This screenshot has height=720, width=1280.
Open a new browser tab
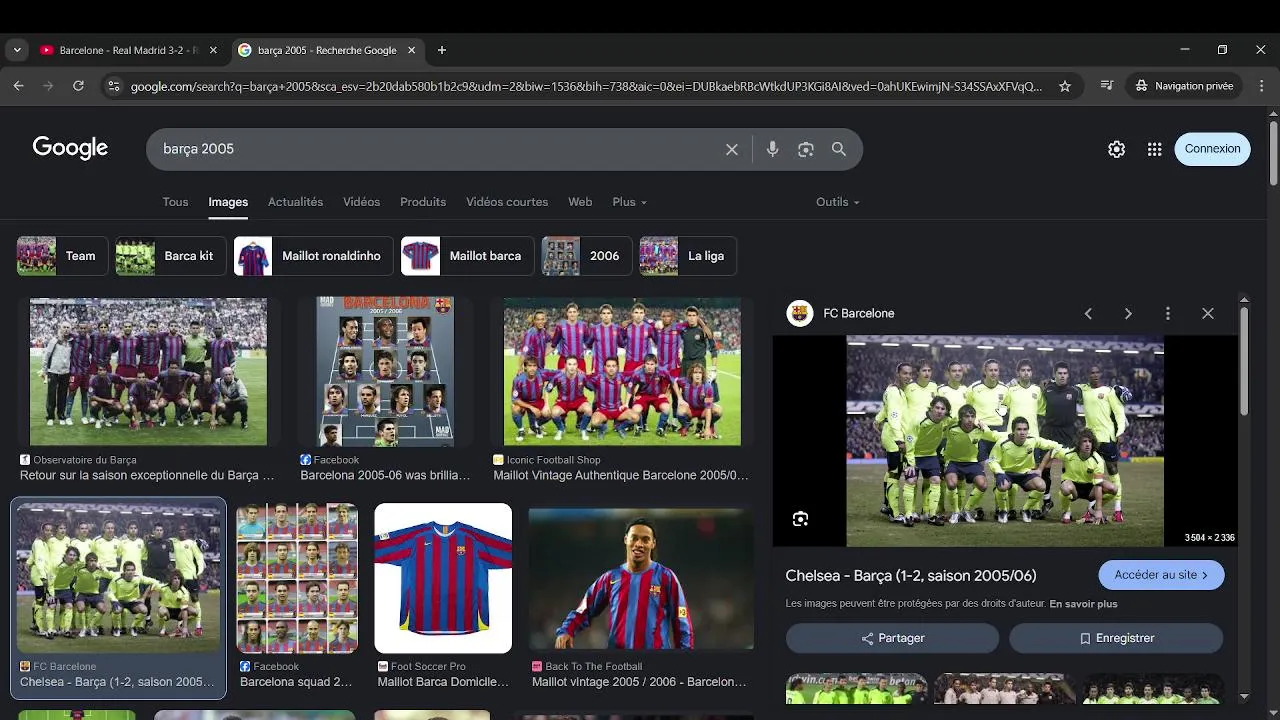click(x=442, y=50)
